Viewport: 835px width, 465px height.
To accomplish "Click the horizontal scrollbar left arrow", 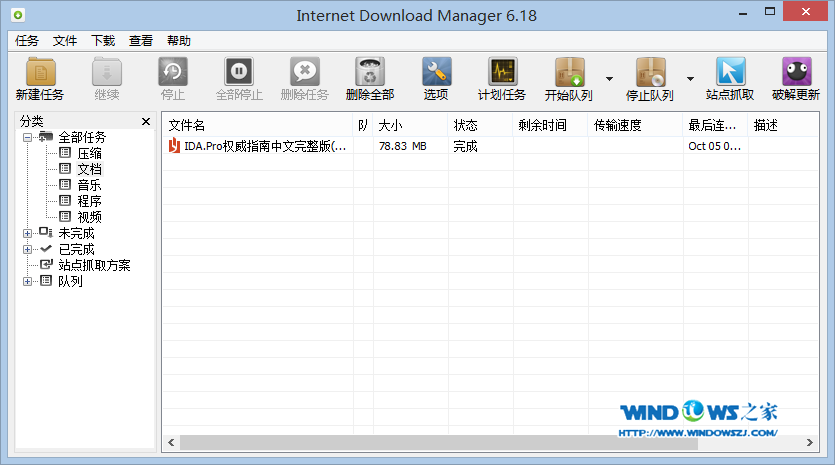I will (x=171, y=443).
